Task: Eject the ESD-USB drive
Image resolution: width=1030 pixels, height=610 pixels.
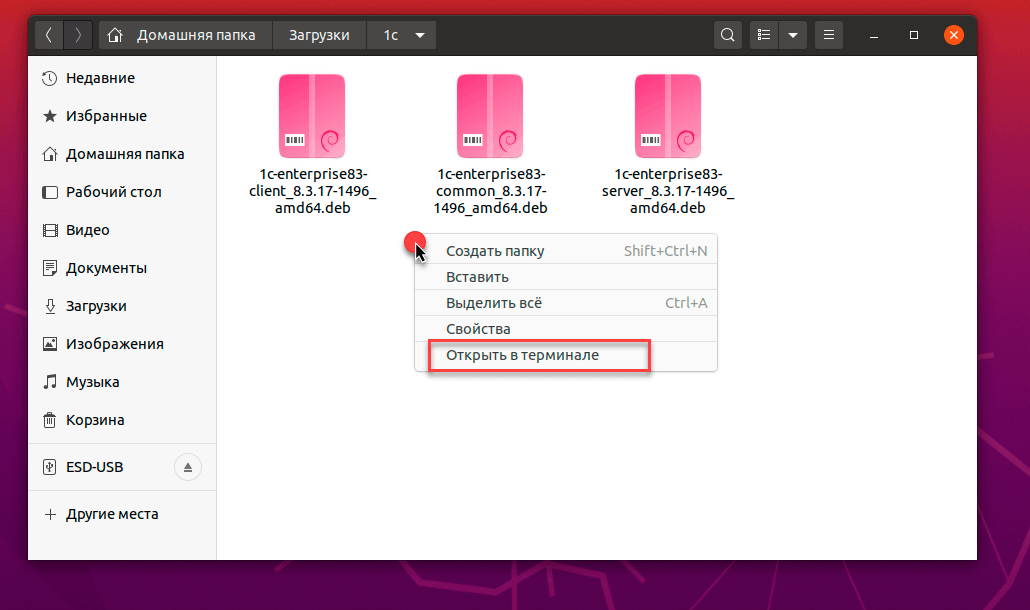Action: [x=188, y=467]
